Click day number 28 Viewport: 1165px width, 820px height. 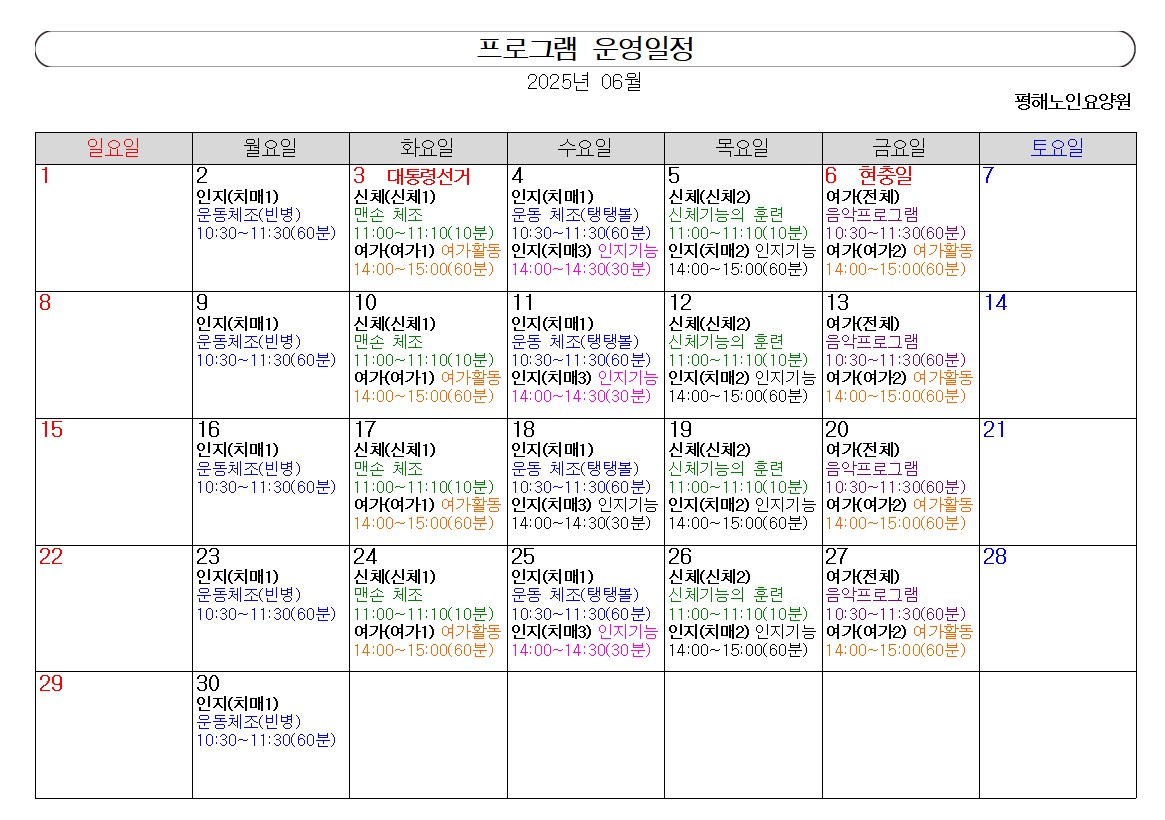pyautogui.click(x=995, y=556)
